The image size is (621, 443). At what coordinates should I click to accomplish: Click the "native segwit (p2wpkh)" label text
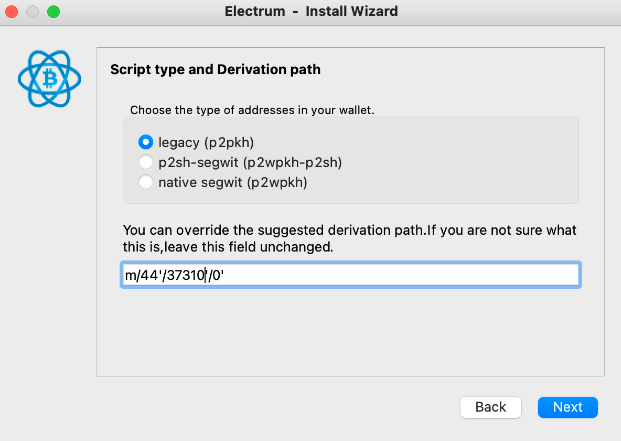click(x=232, y=182)
